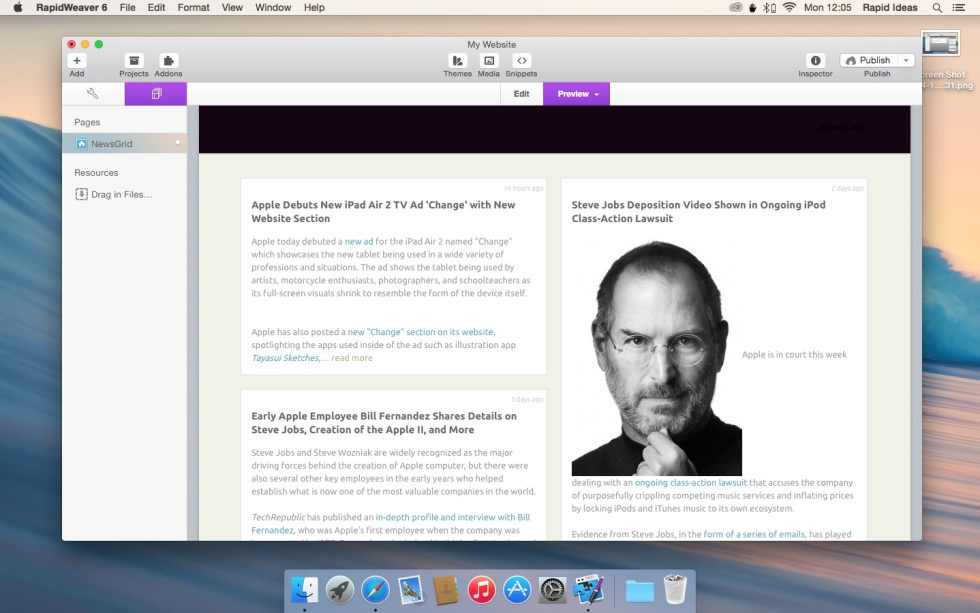Viewport: 980px width, 613px height.
Task: Open the form of a series of emails link
Action: pyautogui.click(x=754, y=534)
